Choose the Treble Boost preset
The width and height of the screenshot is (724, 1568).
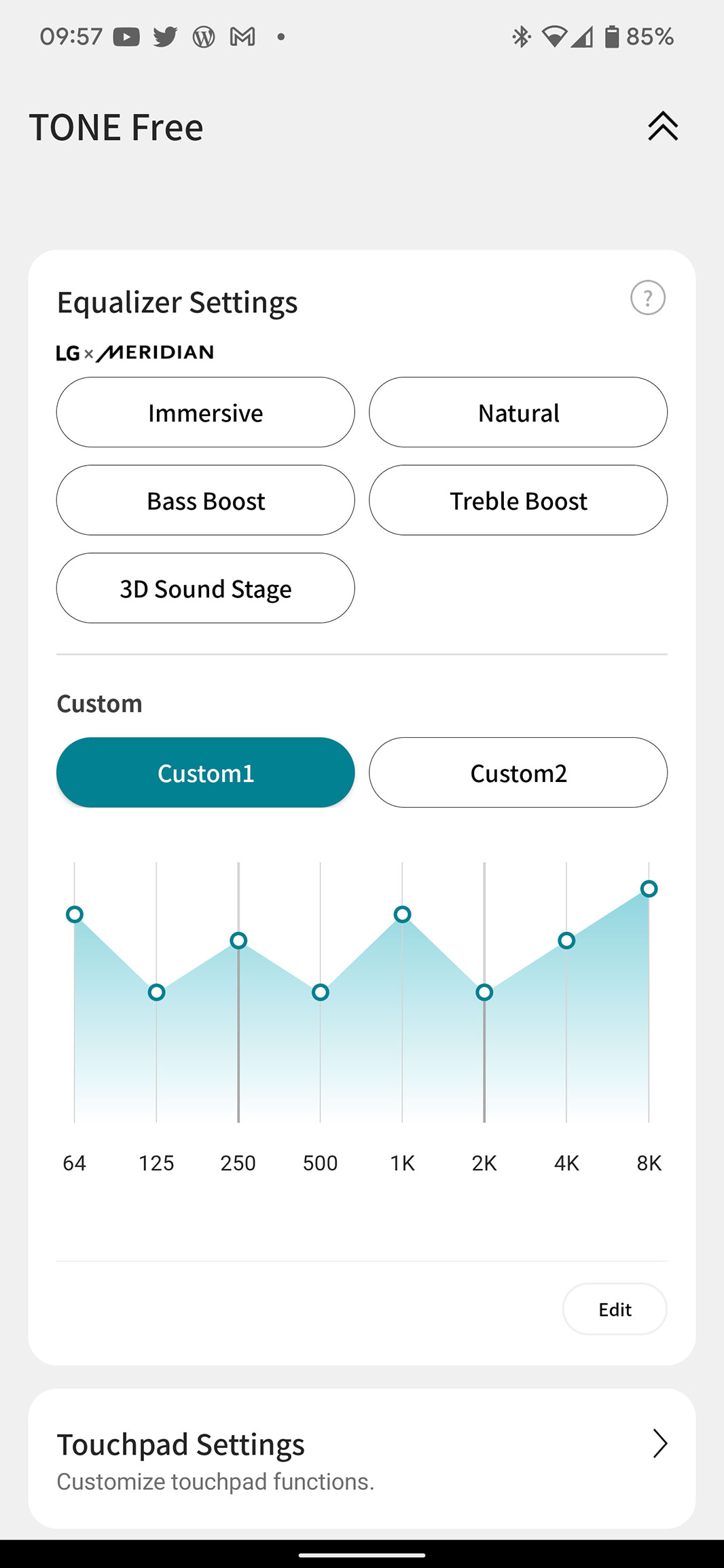point(518,500)
